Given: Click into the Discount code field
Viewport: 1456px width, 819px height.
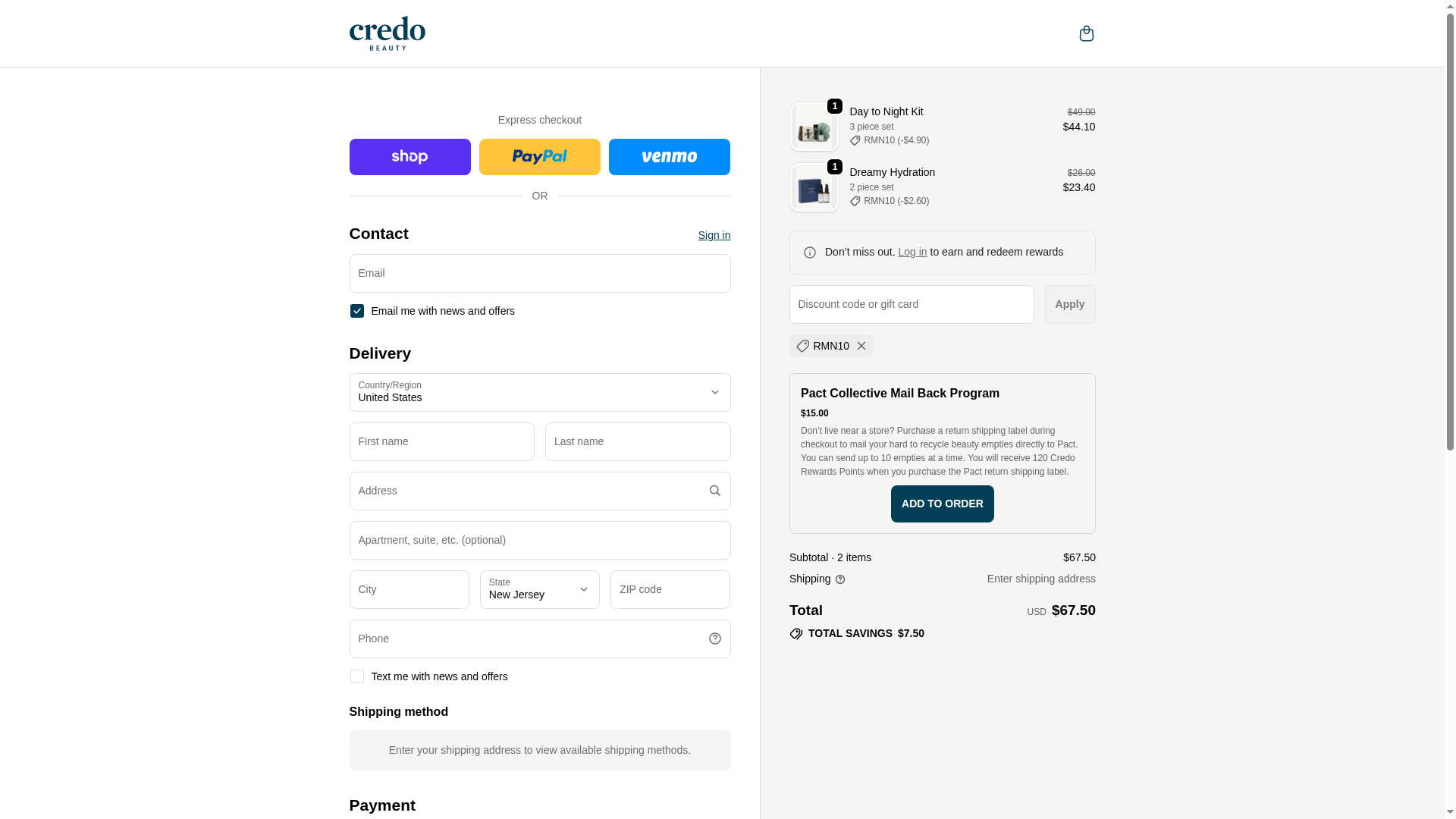Looking at the screenshot, I should coord(911,304).
